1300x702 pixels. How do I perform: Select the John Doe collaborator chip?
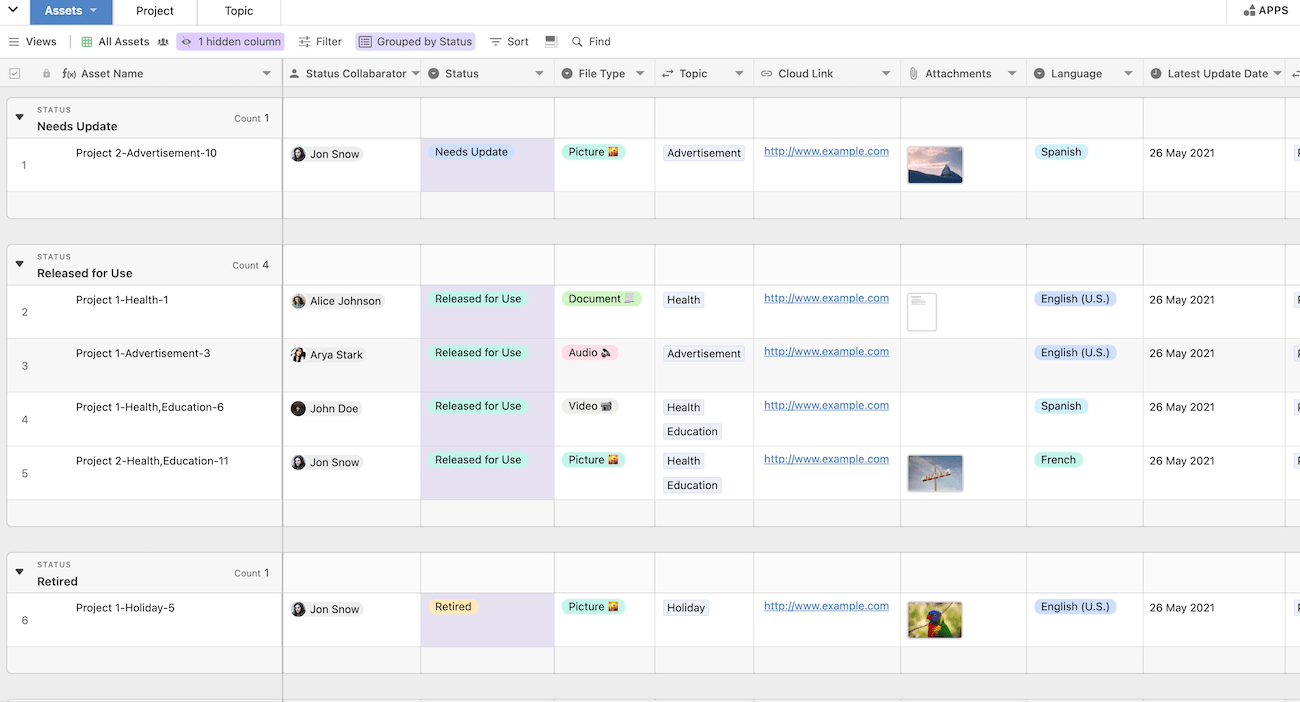[325, 409]
